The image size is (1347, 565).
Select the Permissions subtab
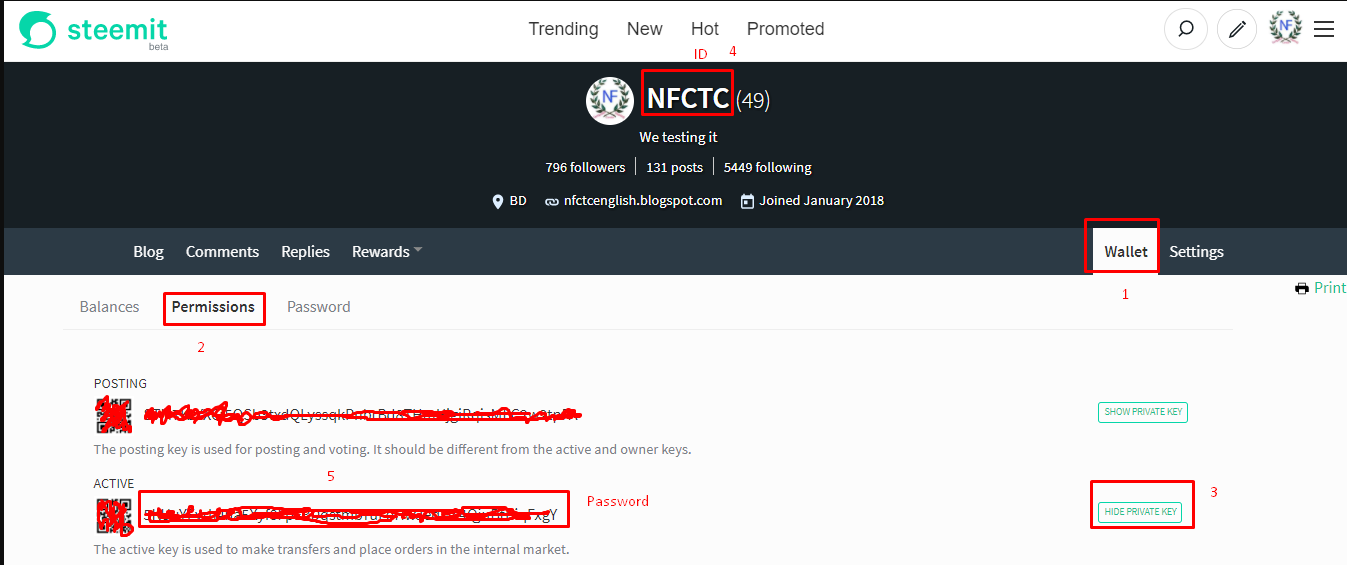[213, 307]
